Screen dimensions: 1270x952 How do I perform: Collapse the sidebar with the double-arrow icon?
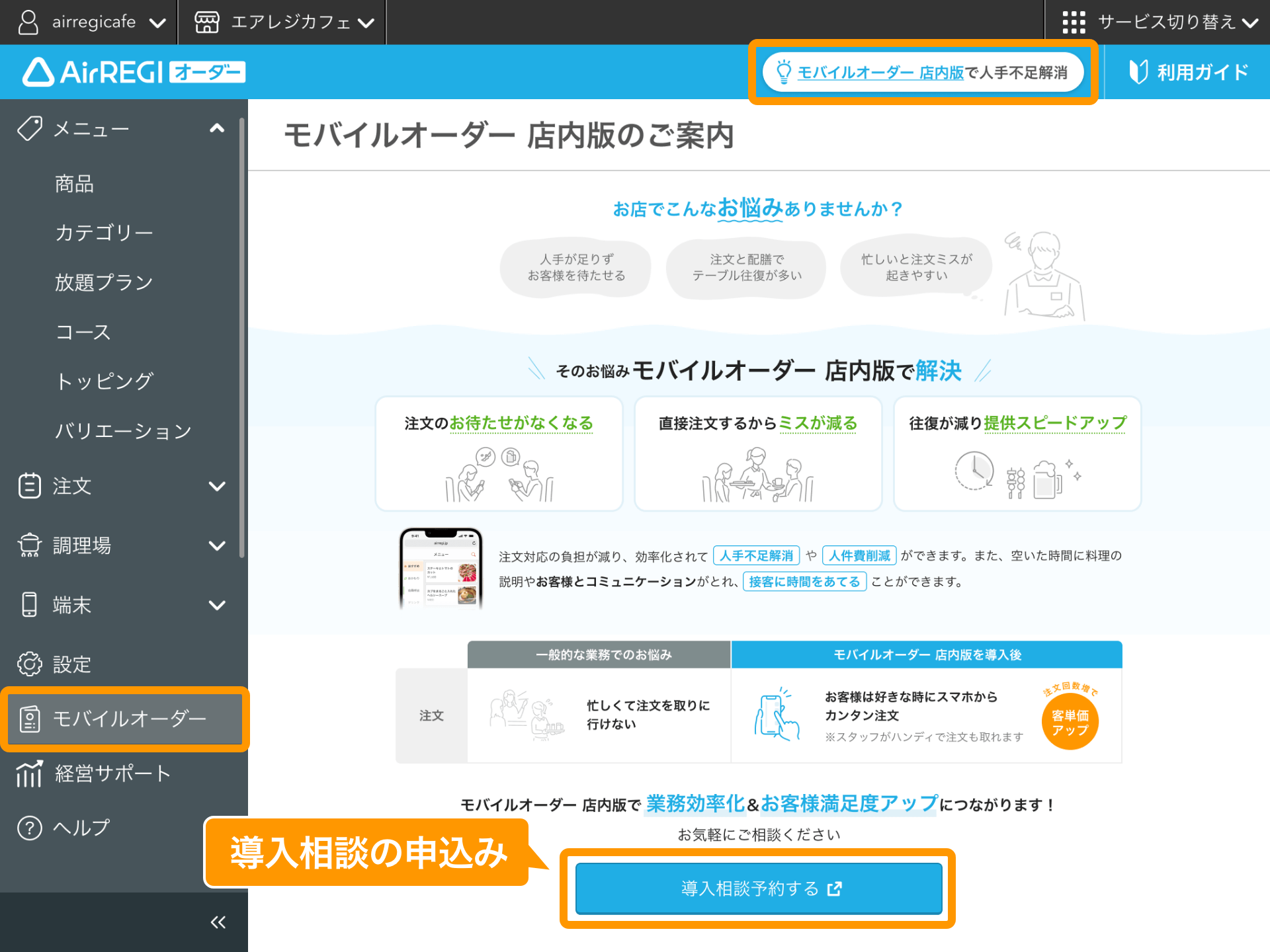pyautogui.click(x=218, y=922)
